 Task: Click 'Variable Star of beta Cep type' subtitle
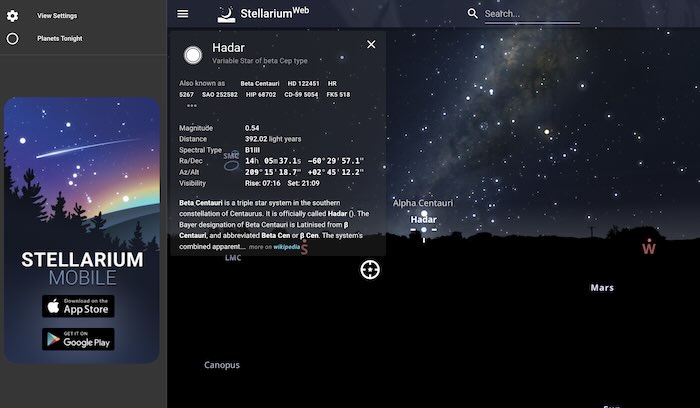(259, 61)
